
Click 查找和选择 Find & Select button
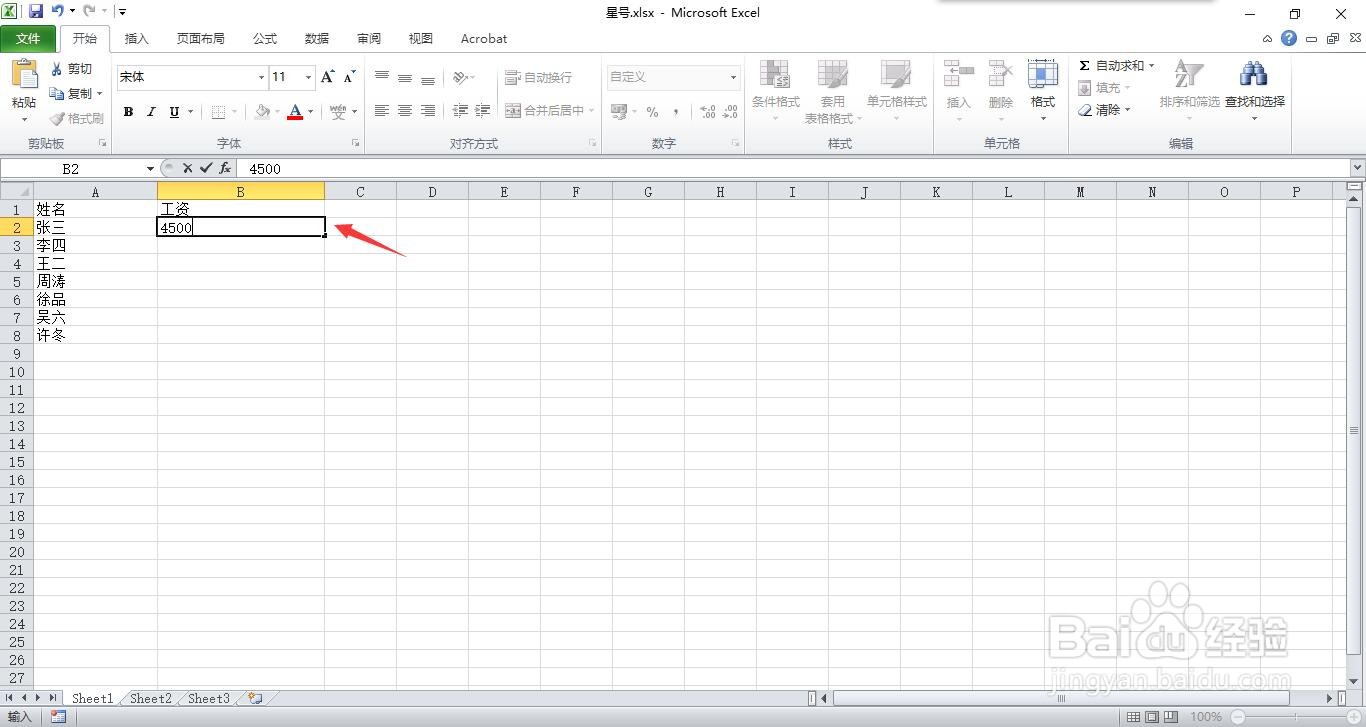tap(1254, 90)
